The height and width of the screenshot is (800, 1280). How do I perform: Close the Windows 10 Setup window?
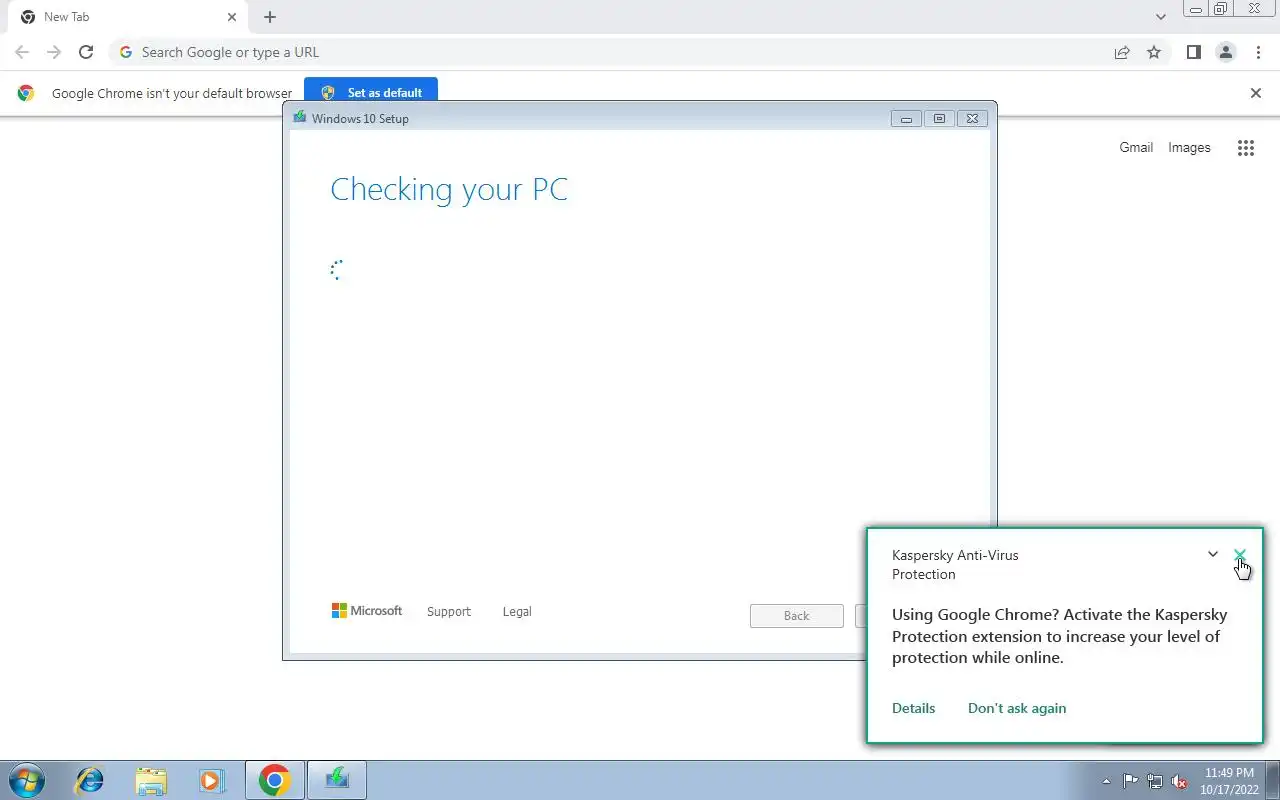tap(972, 118)
